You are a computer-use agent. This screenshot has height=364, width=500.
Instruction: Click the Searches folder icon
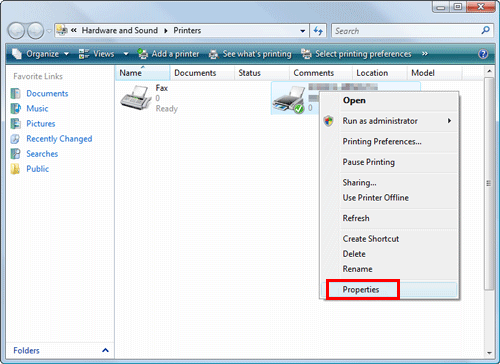(15, 154)
